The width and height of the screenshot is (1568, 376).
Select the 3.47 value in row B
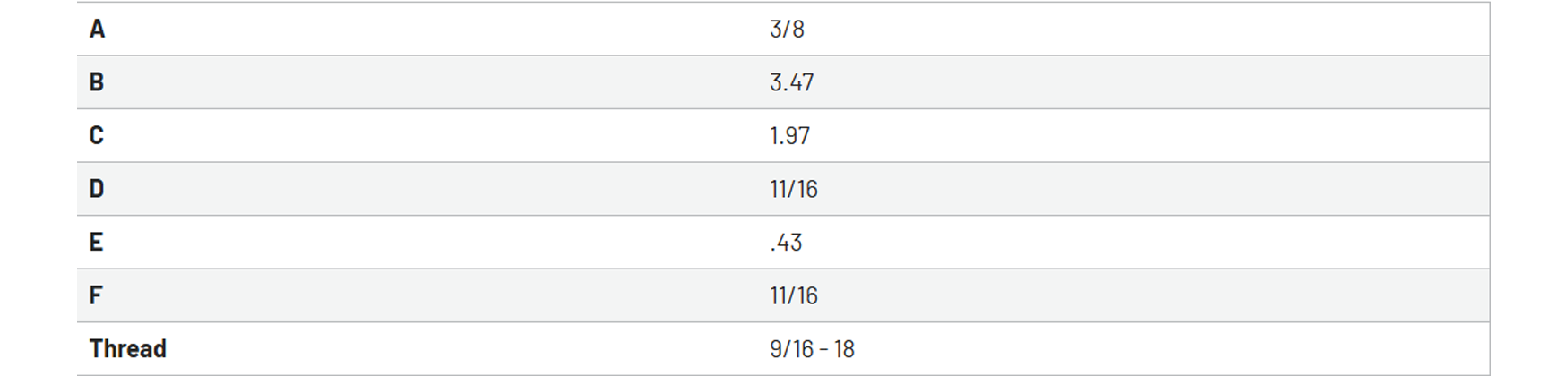point(792,82)
